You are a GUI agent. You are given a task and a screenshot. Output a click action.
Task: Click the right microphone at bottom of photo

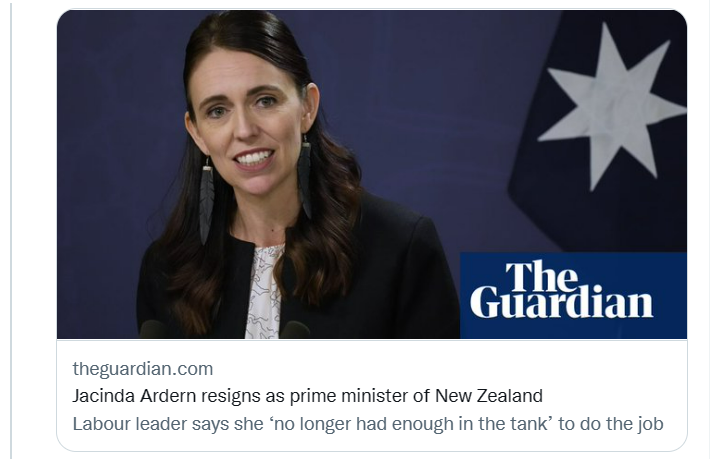[x=295, y=330]
